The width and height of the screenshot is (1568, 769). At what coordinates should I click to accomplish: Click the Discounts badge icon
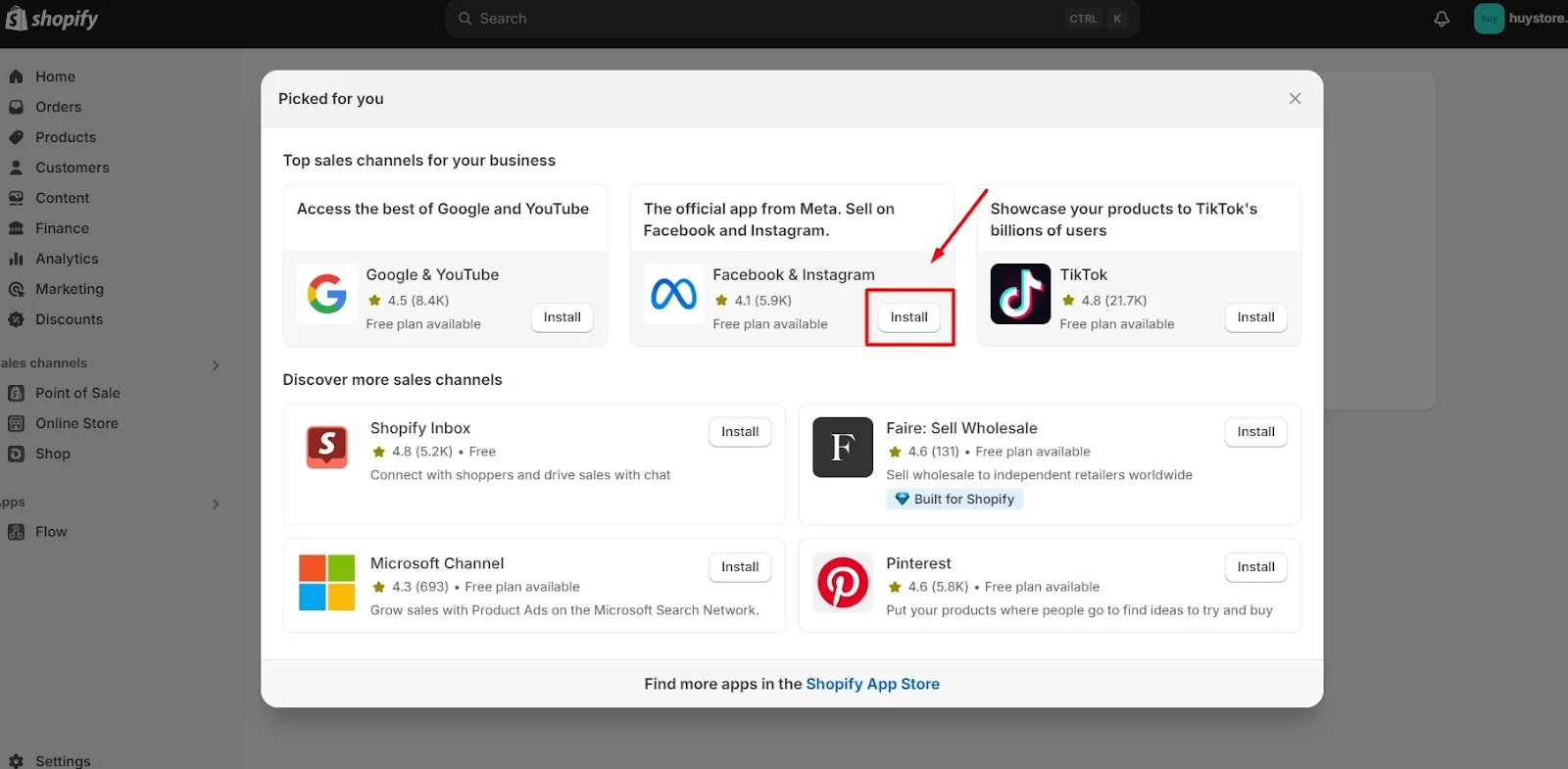tap(16, 319)
